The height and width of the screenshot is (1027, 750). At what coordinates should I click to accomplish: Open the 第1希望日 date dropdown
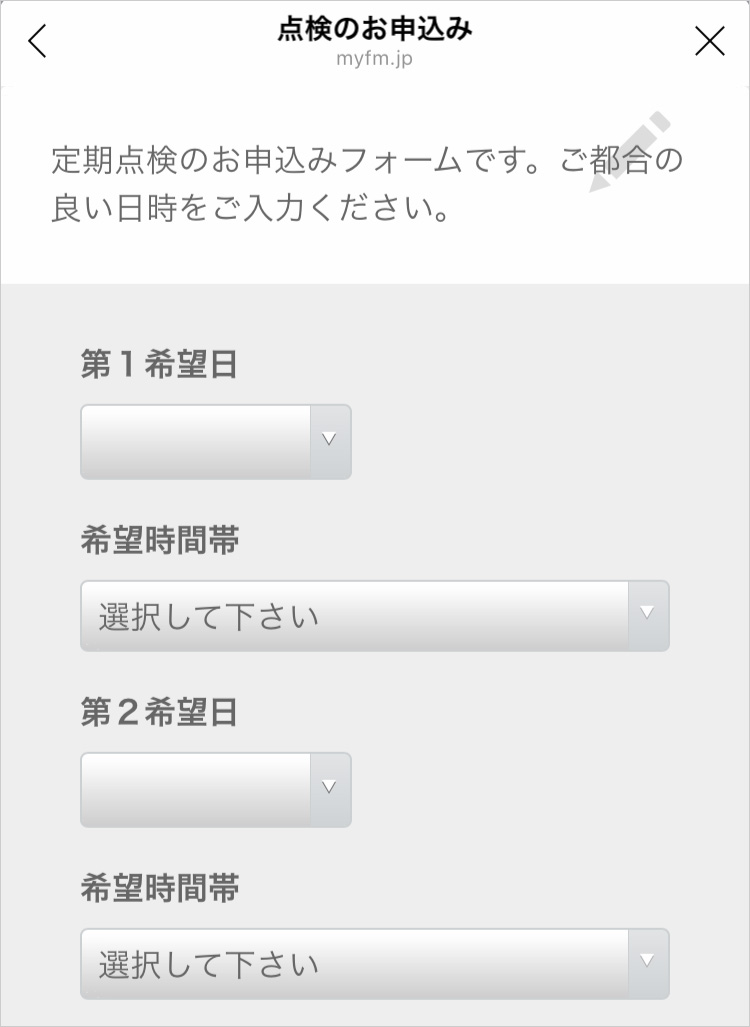click(x=216, y=442)
